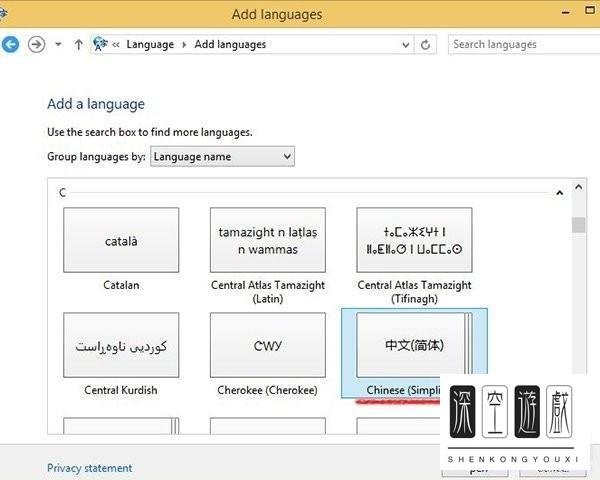Screen dimensions: 600x480
Task: Select the Central Kurdish language tile
Action: pos(121,345)
